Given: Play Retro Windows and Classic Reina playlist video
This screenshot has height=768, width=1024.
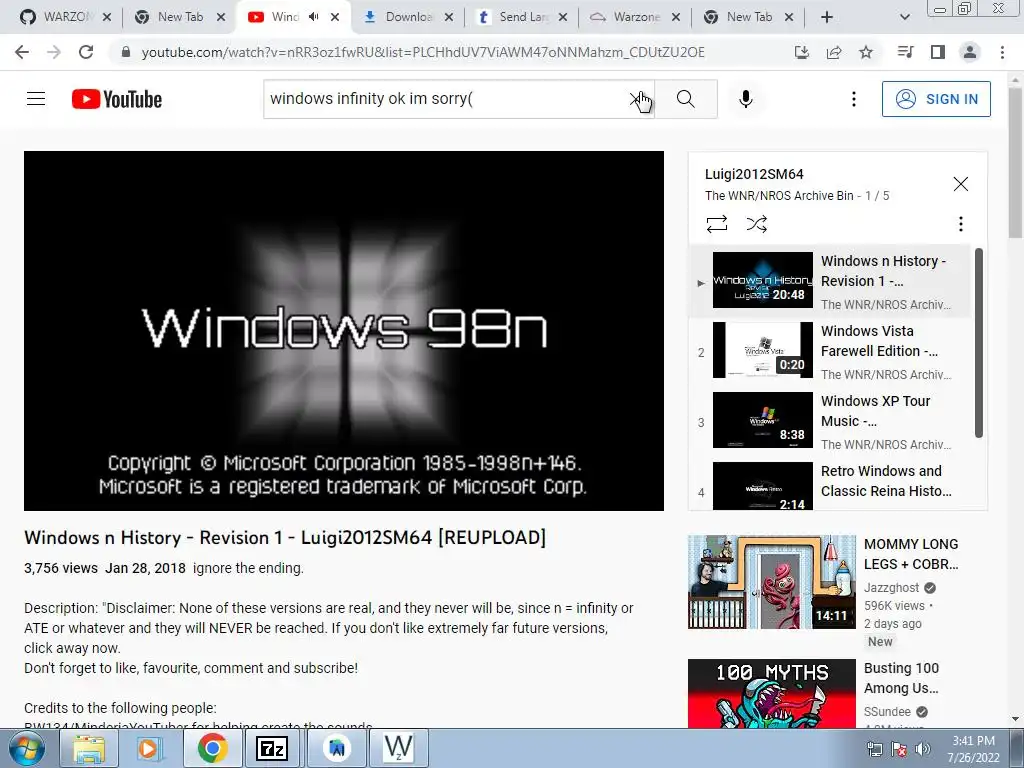Looking at the screenshot, I should point(830,486).
